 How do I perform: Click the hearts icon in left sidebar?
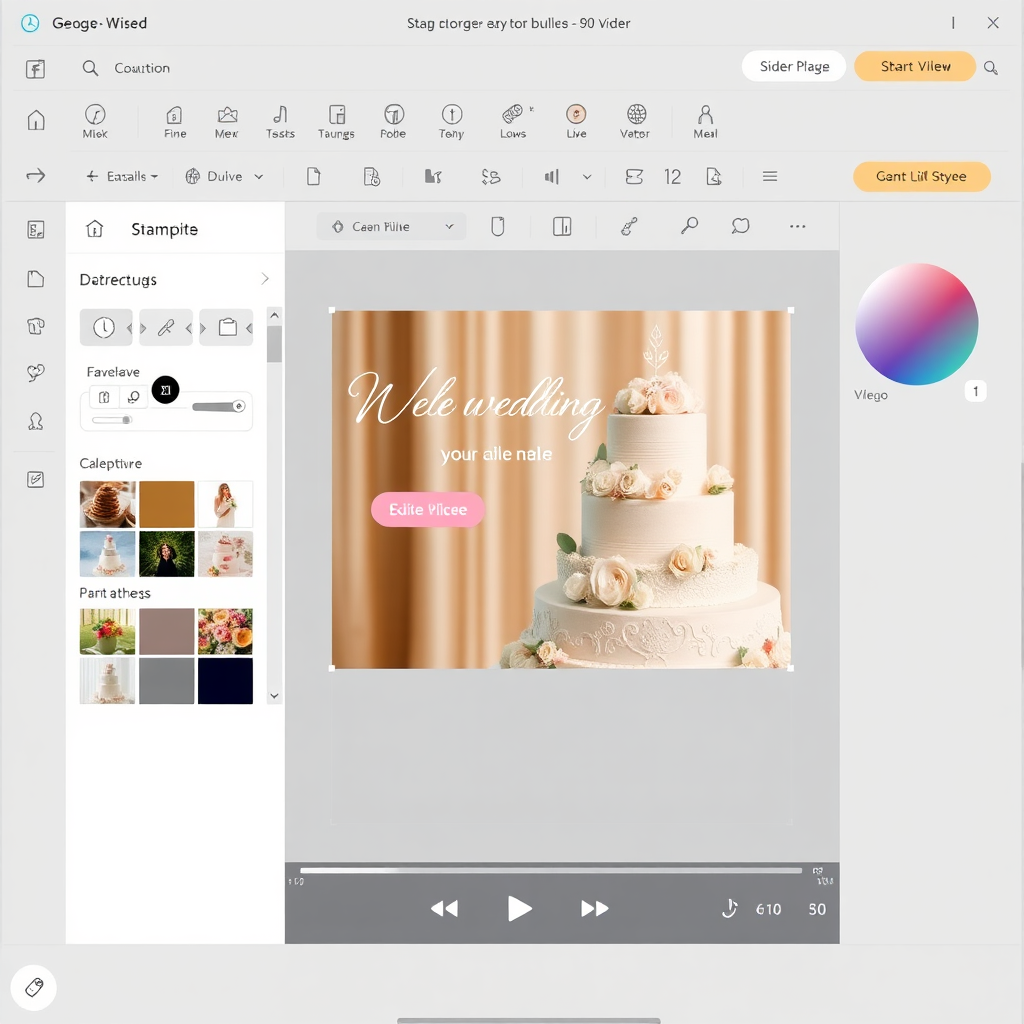coord(36,372)
